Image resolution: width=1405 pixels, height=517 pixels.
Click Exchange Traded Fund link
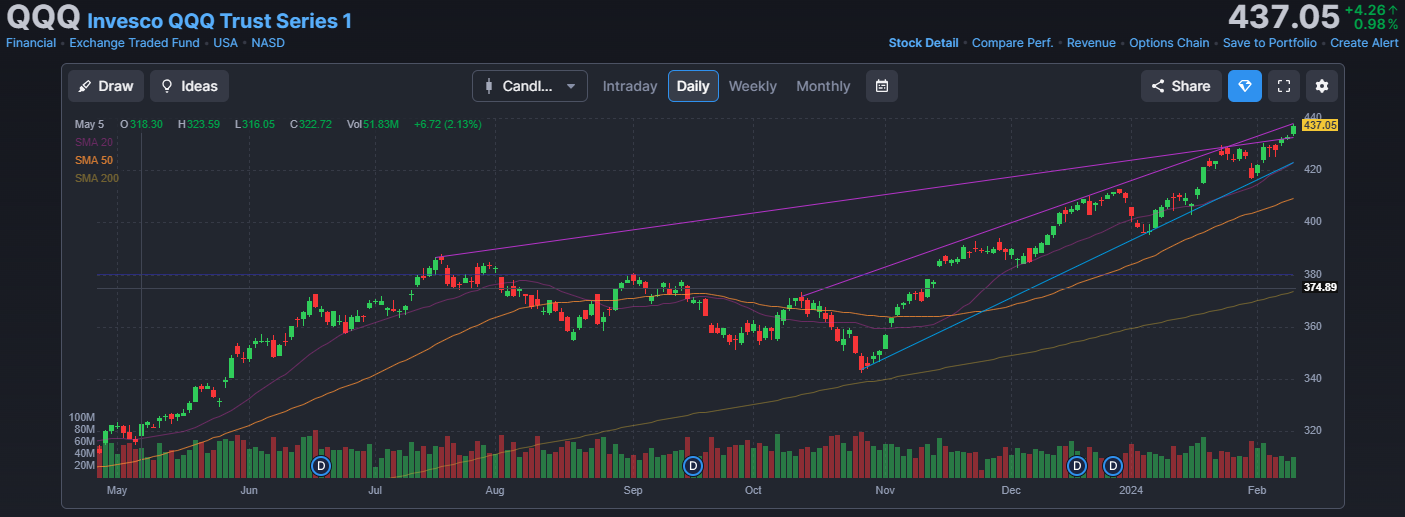coord(135,43)
